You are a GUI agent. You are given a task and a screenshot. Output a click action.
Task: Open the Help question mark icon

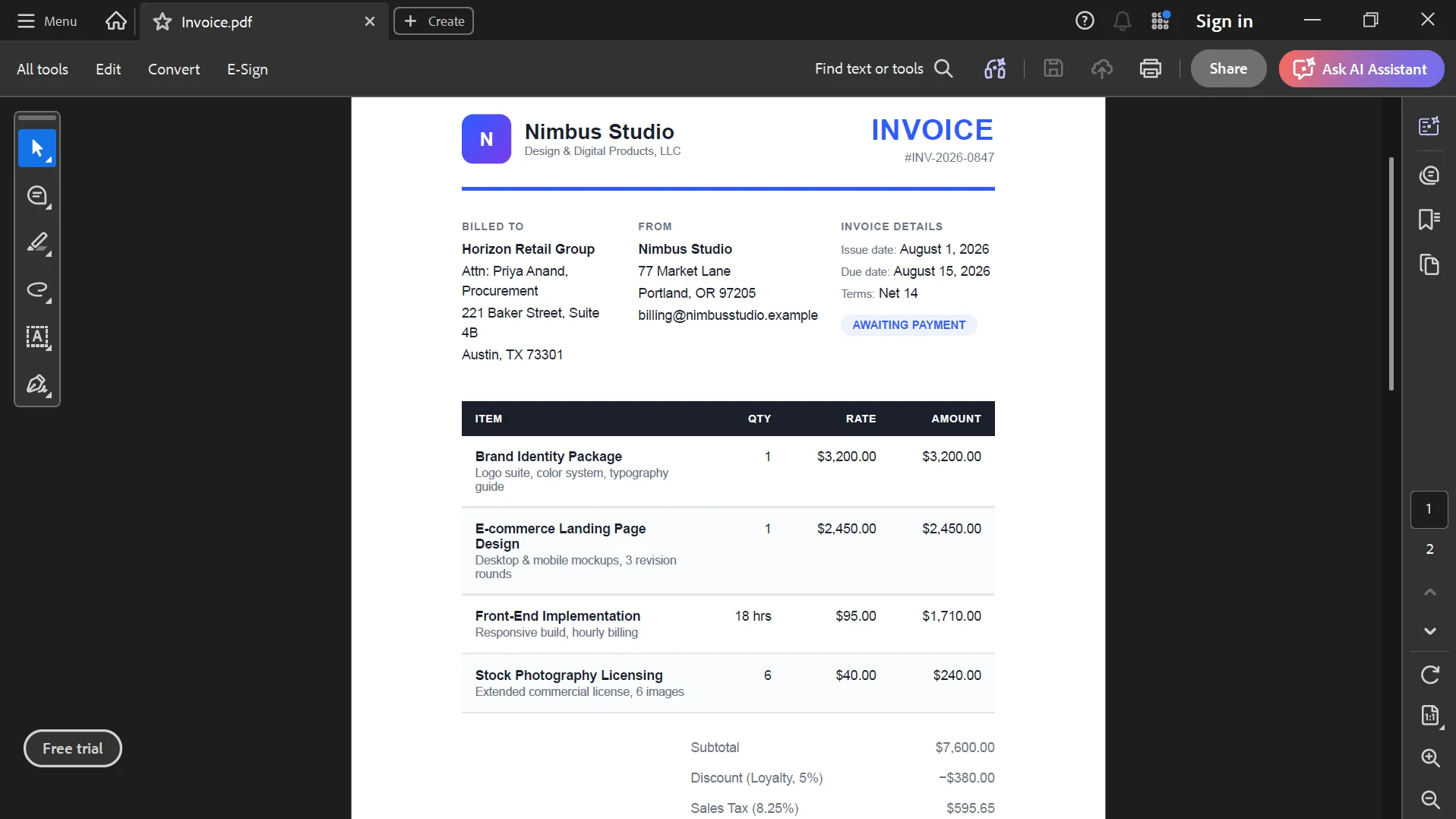(x=1085, y=21)
